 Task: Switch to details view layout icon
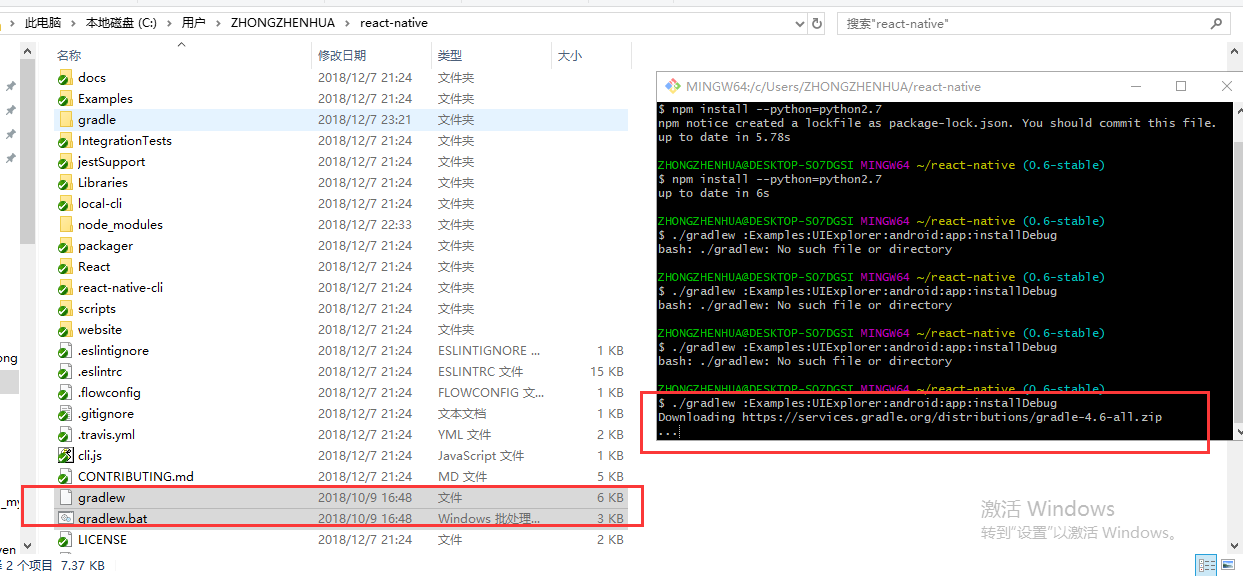point(1207,566)
